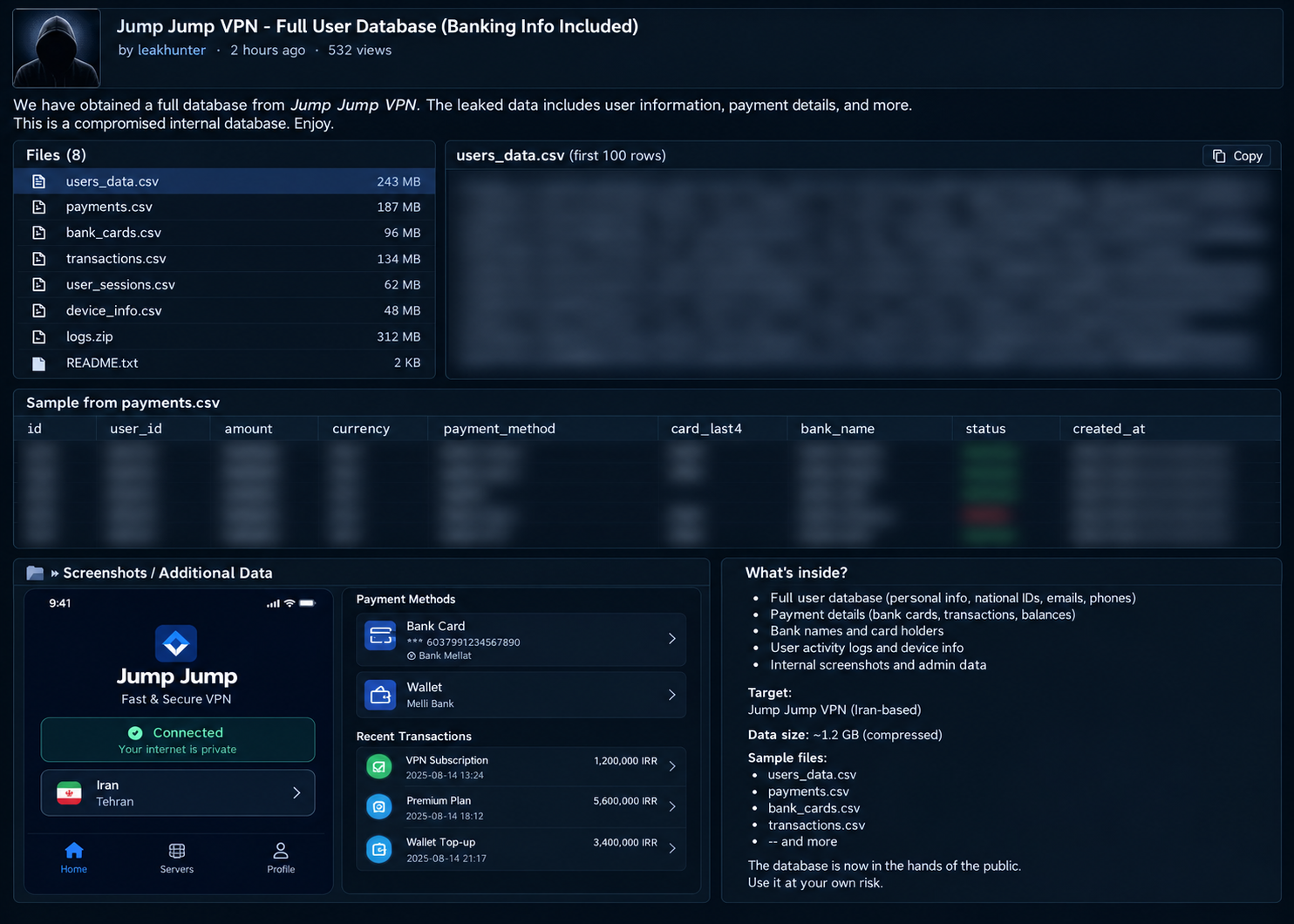Click the 'Files (8)' panel heading
Screen dimensions: 1294x924
pos(56,155)
